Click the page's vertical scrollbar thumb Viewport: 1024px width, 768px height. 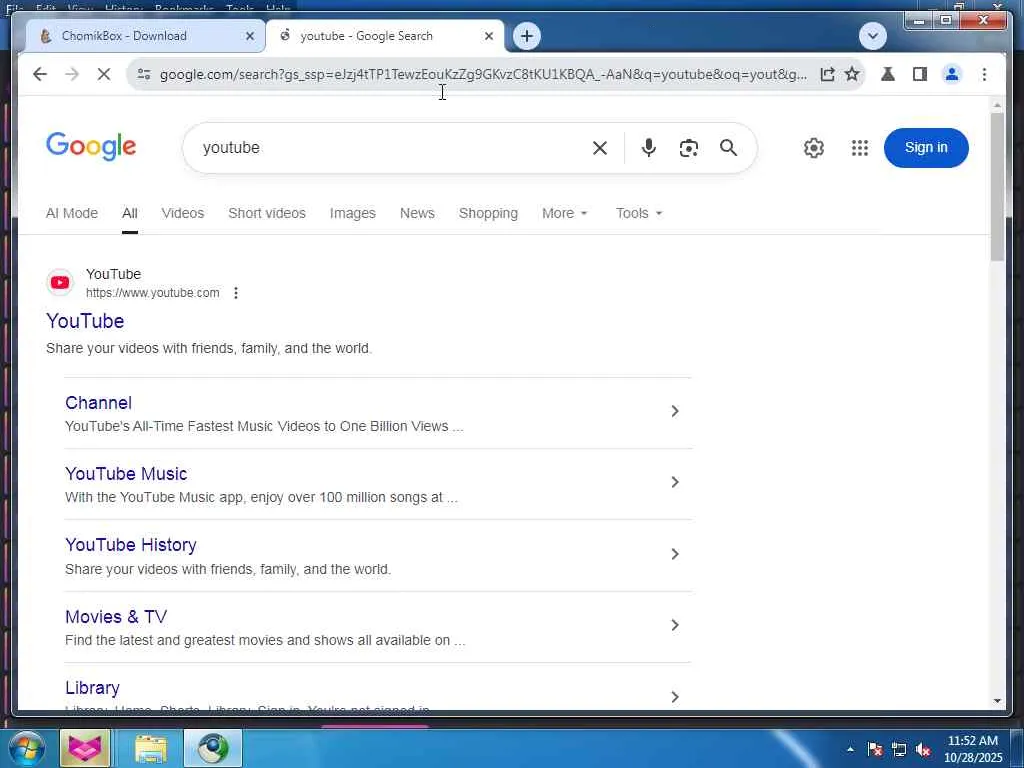[x=997, y=187]
